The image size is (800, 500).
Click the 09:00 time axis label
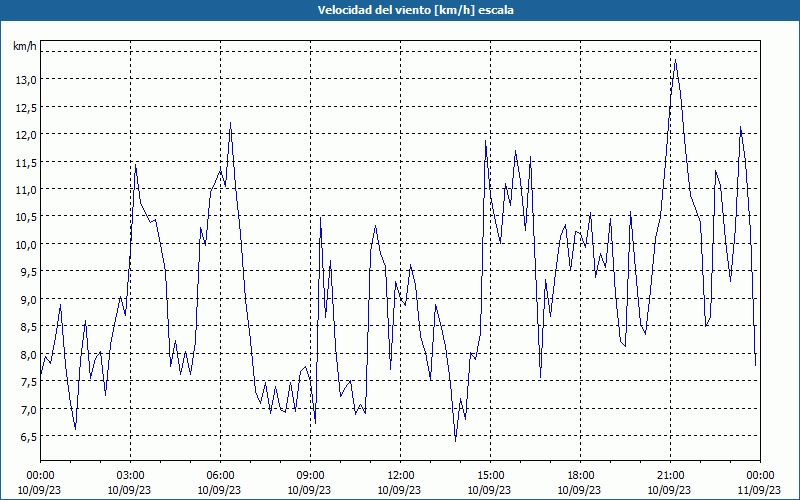pos(310,476)
